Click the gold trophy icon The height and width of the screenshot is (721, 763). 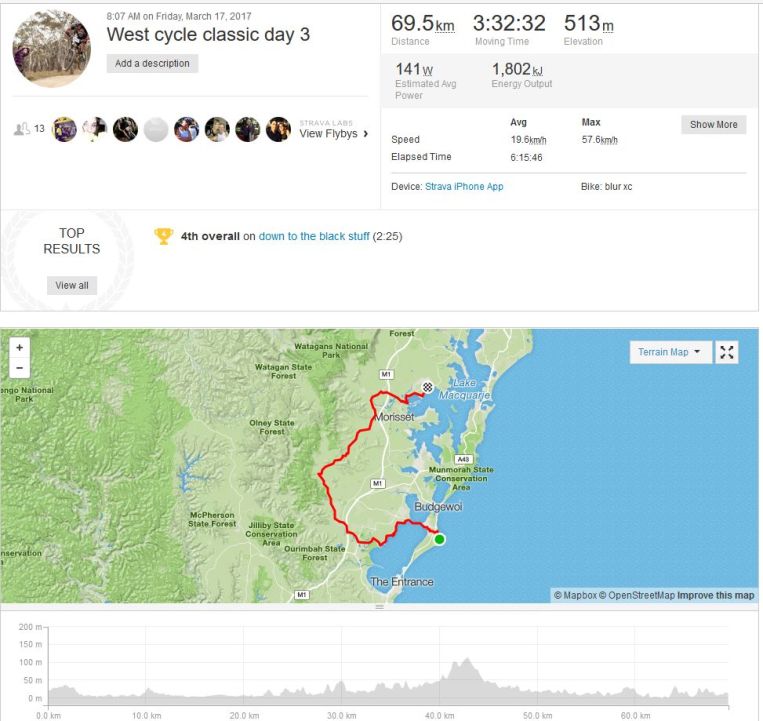(x=164, y=236)
